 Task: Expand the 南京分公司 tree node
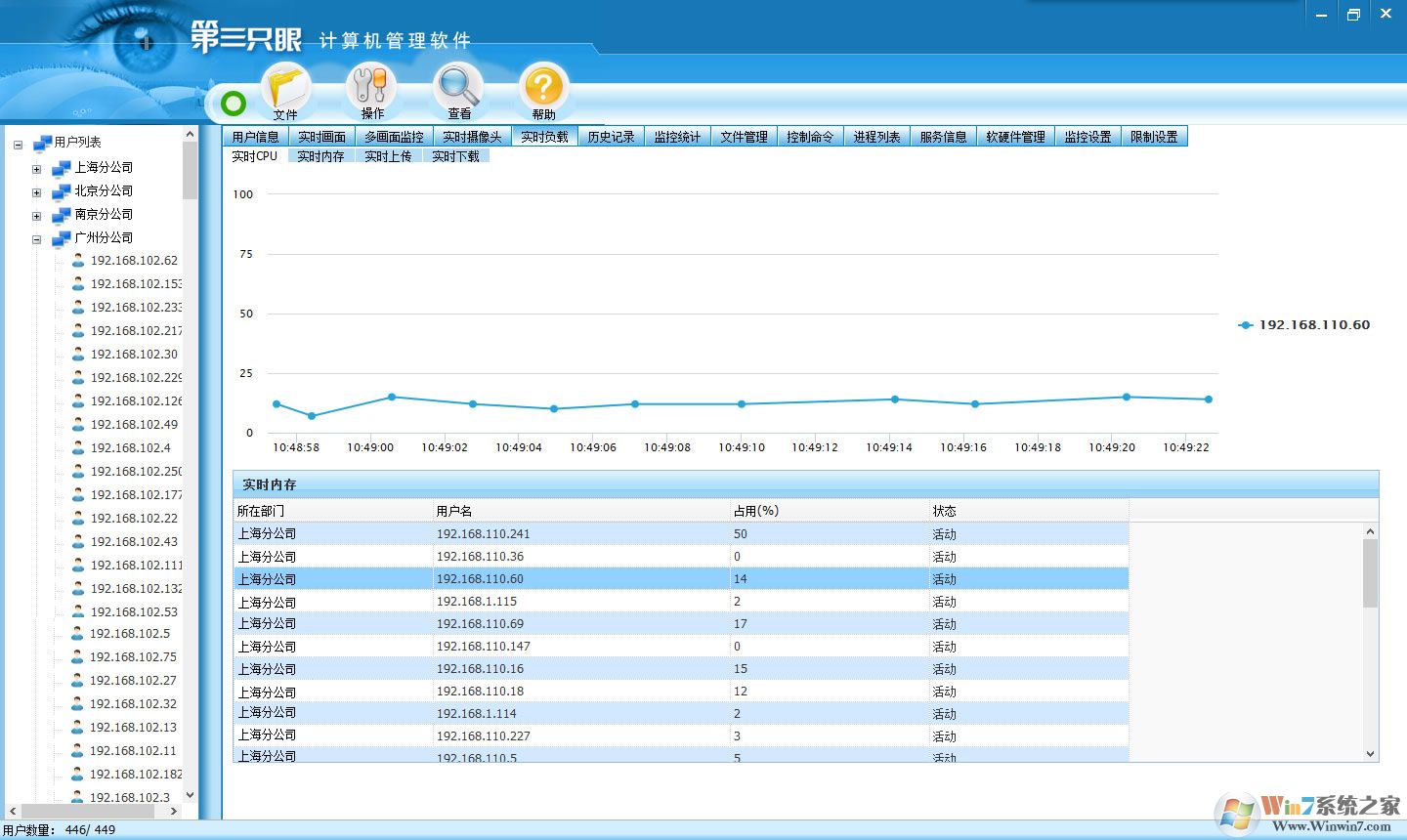[35, 214]
